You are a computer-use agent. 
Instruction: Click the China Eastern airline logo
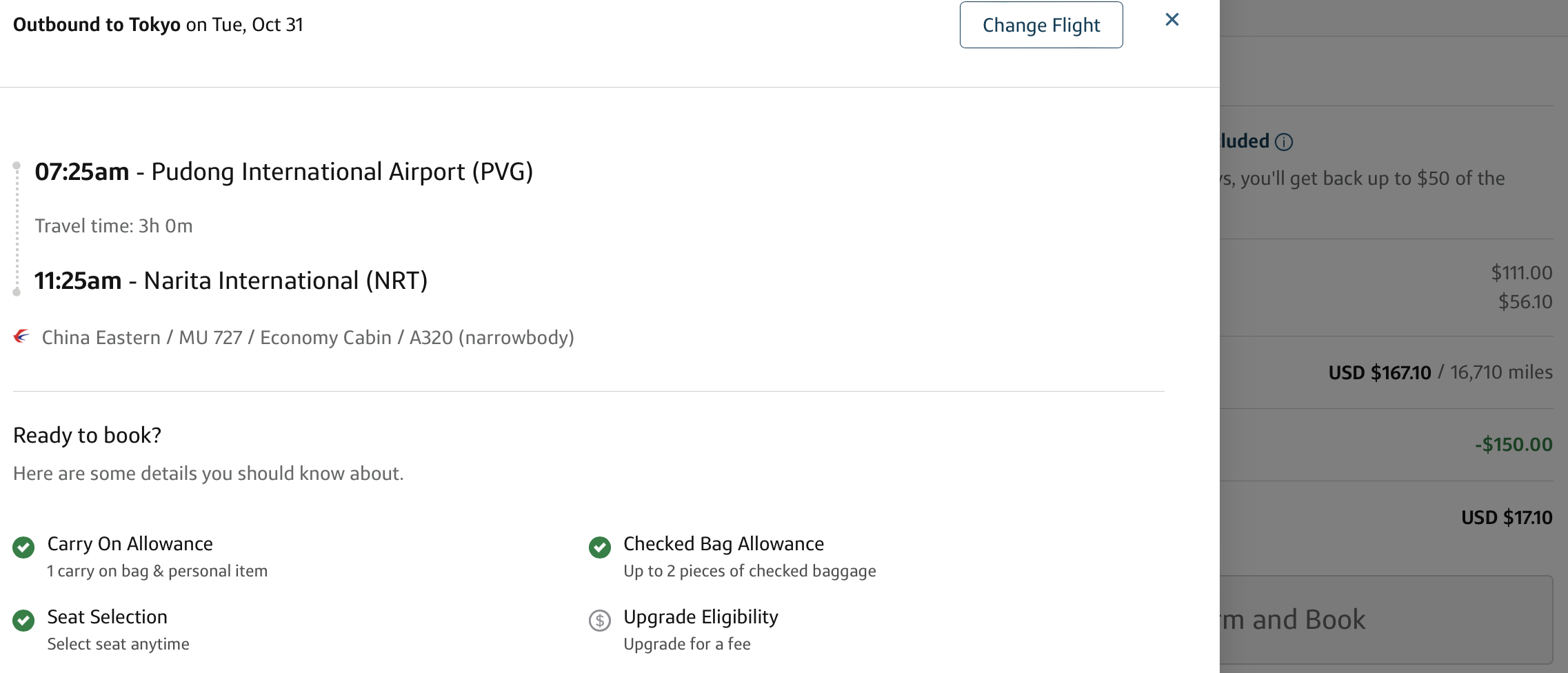pos(22,336)
